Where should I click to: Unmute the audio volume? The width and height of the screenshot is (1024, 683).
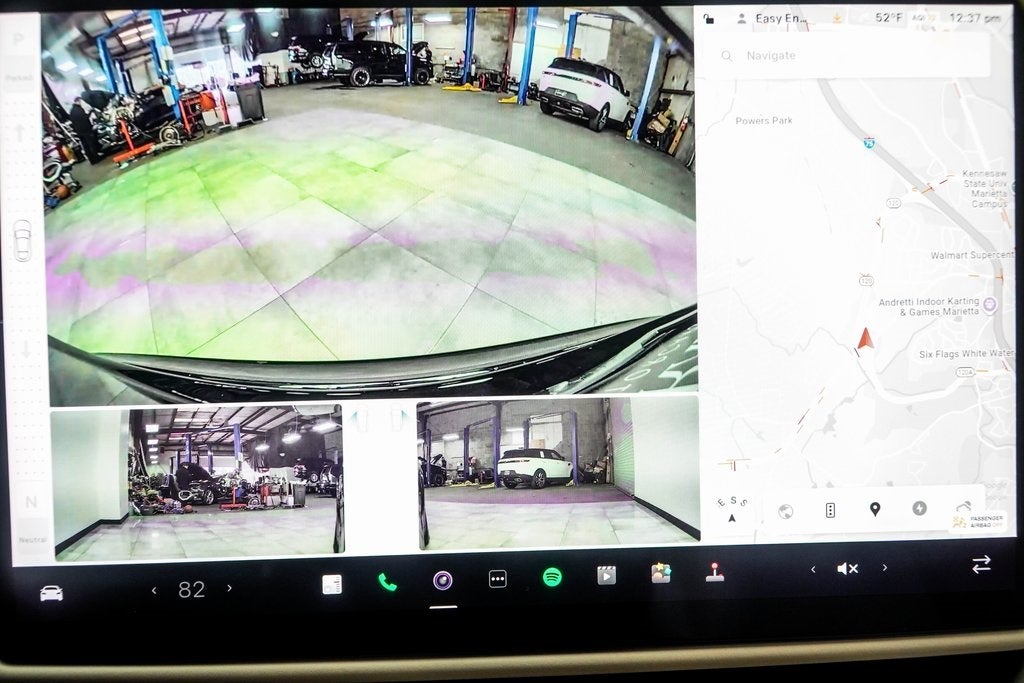point(847,568)
